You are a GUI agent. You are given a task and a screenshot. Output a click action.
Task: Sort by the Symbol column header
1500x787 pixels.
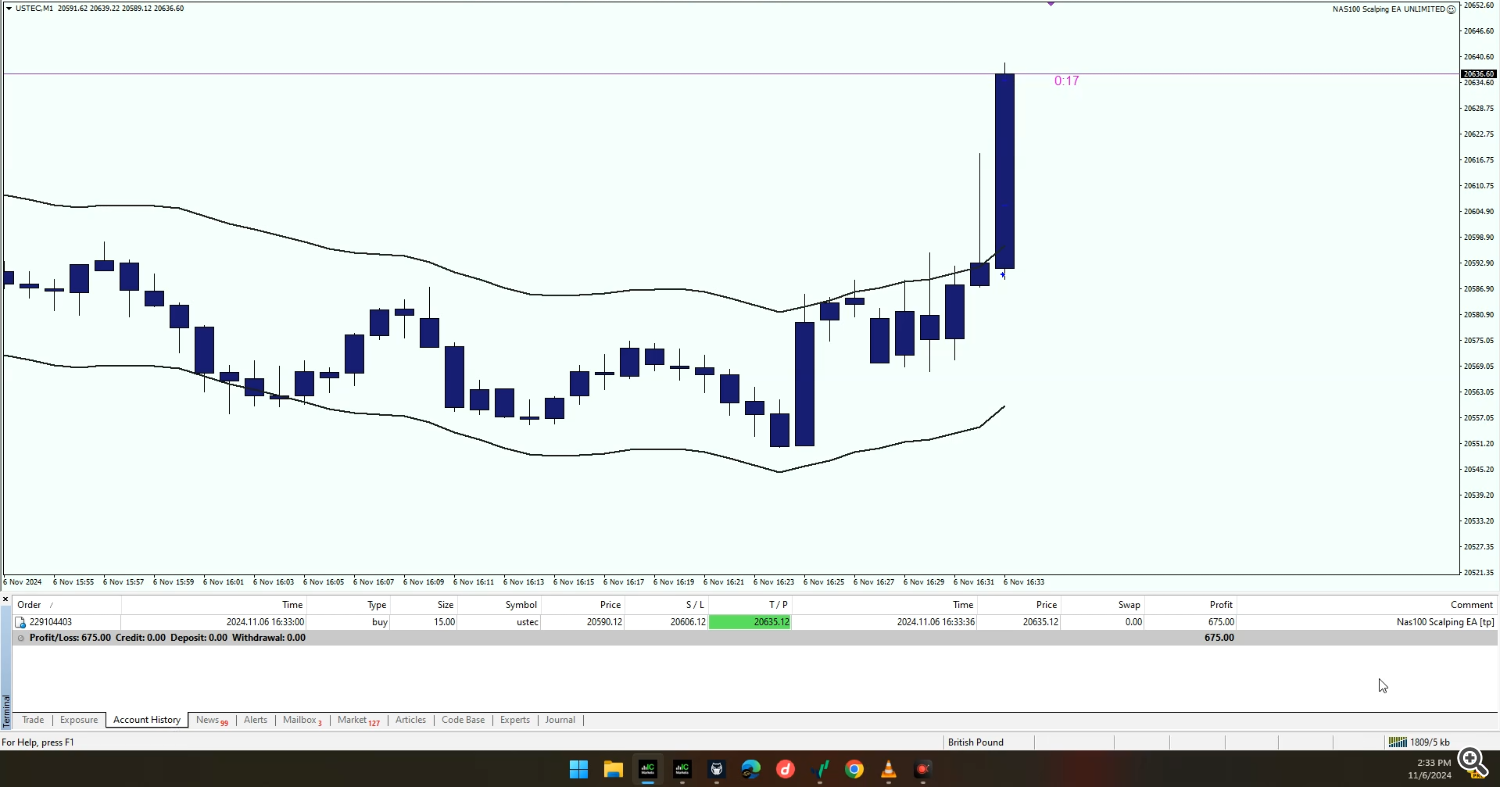pos(500,605)
